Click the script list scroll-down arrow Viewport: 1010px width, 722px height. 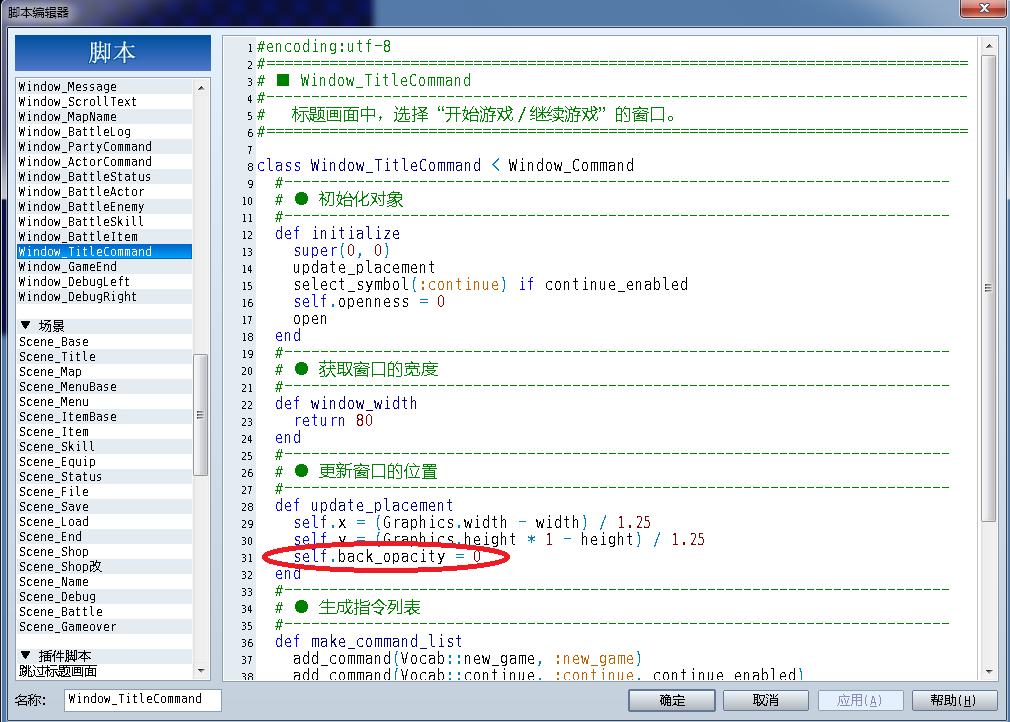[x=201, y=670]
